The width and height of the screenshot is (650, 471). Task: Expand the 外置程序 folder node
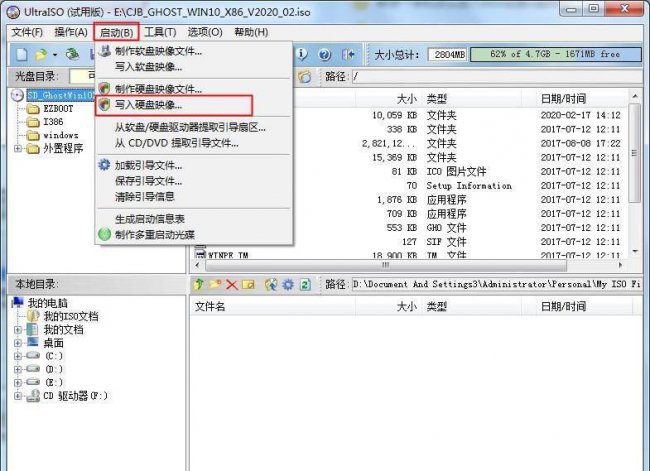tap(18, 148)
